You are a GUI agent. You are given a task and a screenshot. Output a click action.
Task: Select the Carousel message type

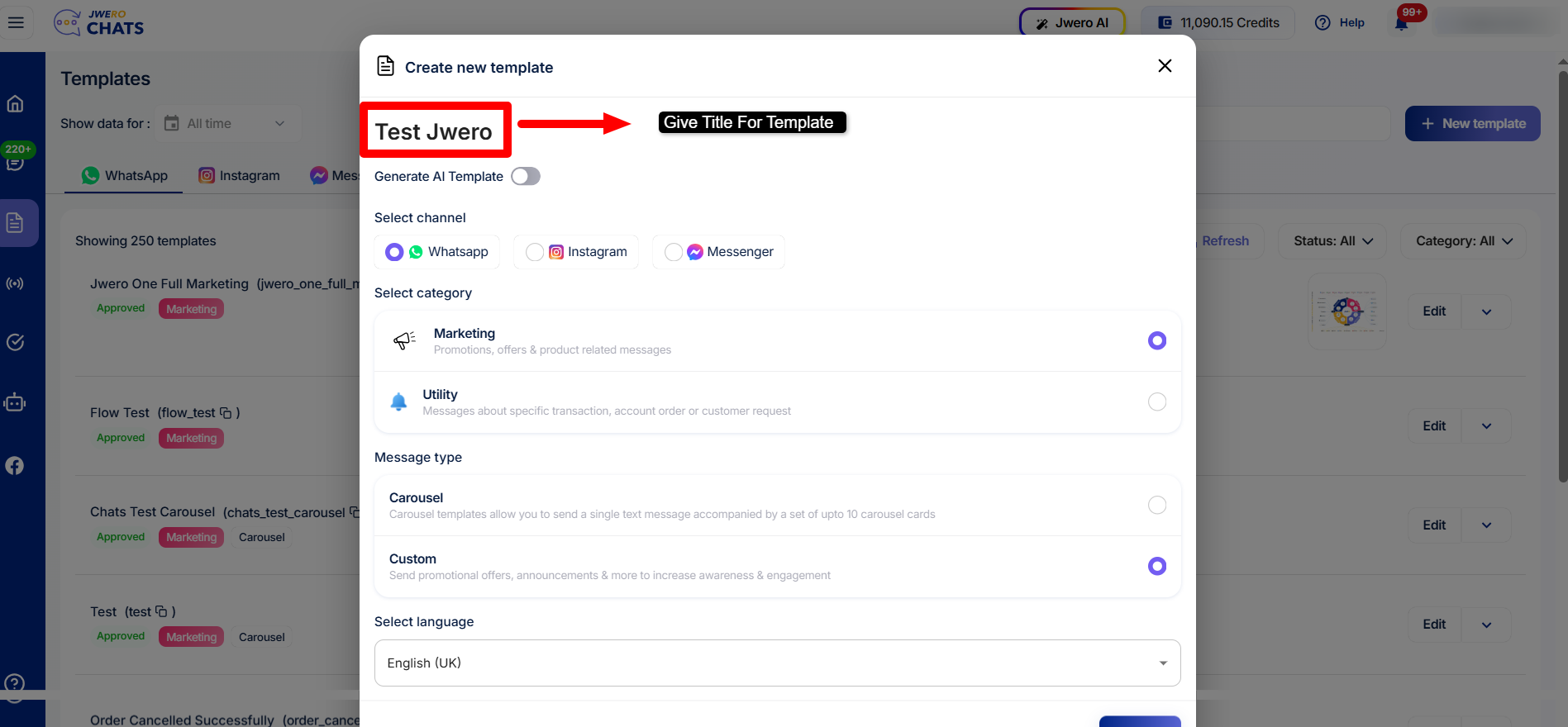[1156, 506]
